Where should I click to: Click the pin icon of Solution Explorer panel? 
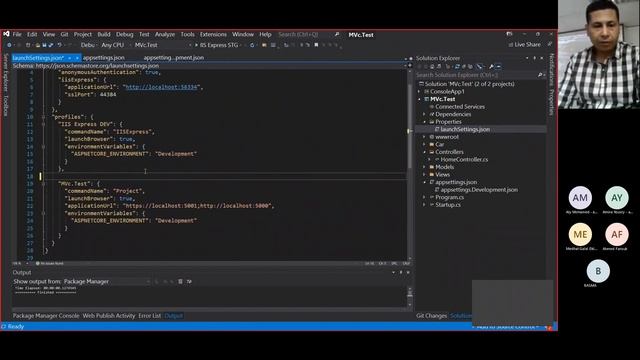click(534, 58)
